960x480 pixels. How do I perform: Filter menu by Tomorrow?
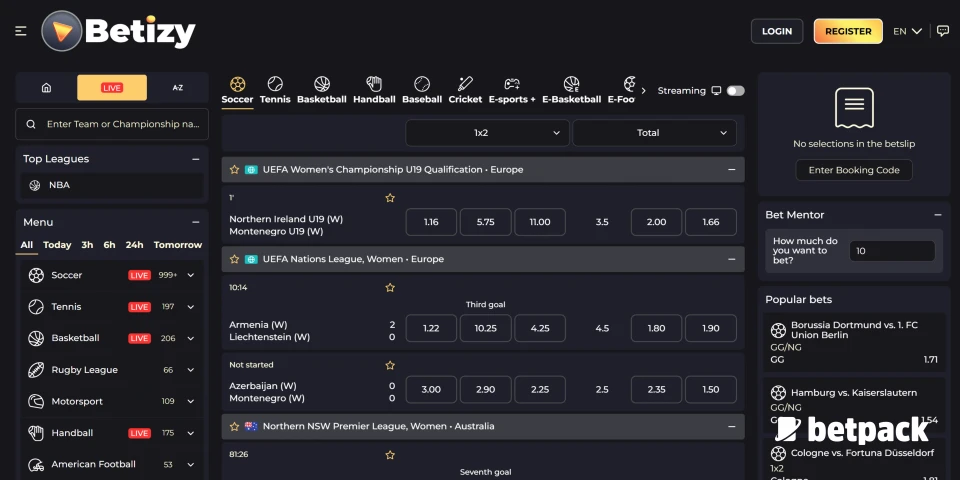178,245
